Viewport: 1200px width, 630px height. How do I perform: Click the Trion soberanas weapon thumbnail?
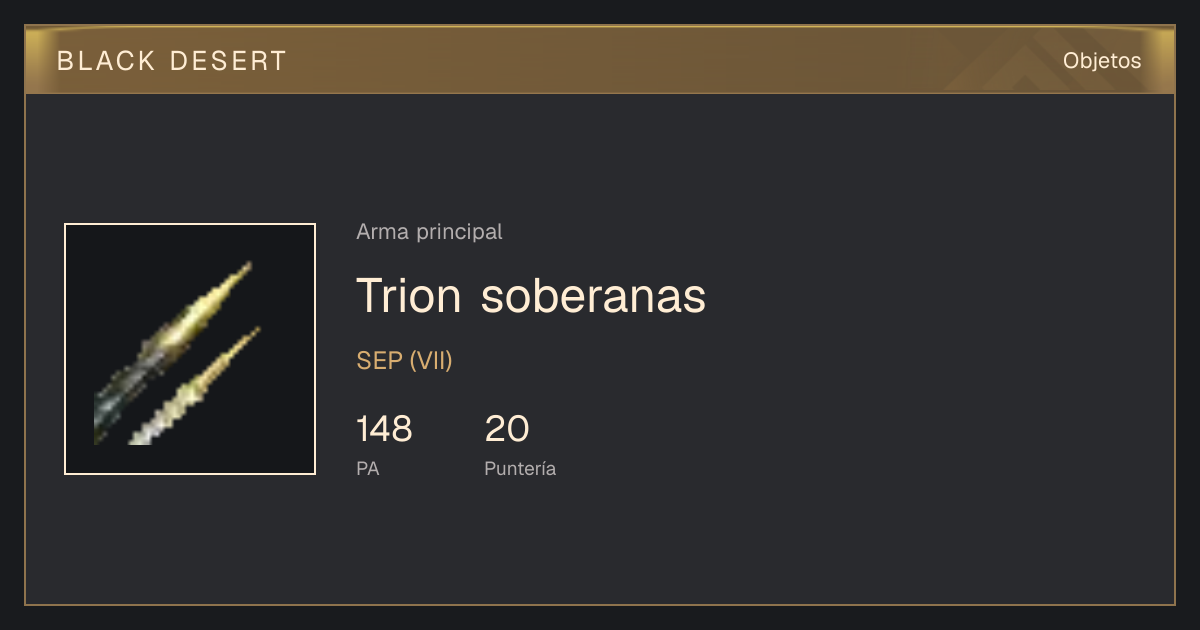[x=190, y=349]
